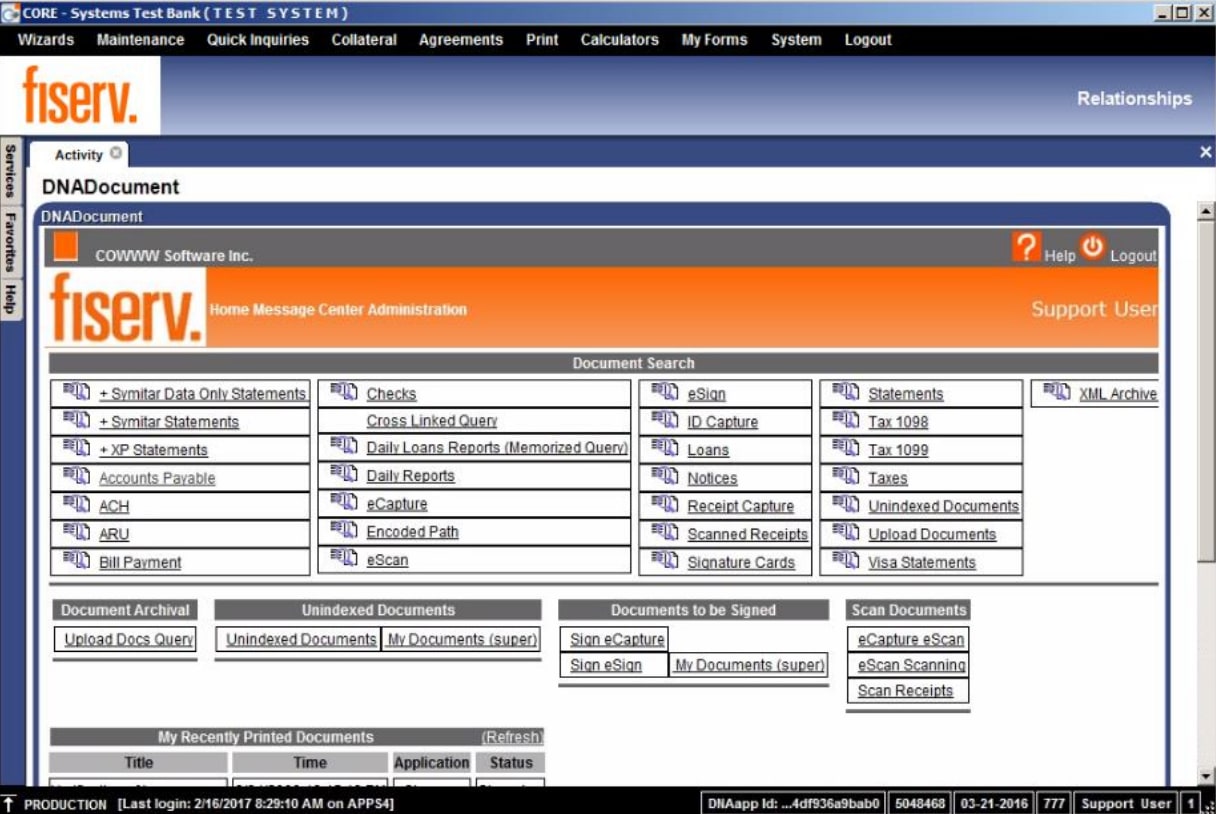This screenshot has width=1216, height=814.
Task: Open the My Forms menu
Action: pos(714,40)
